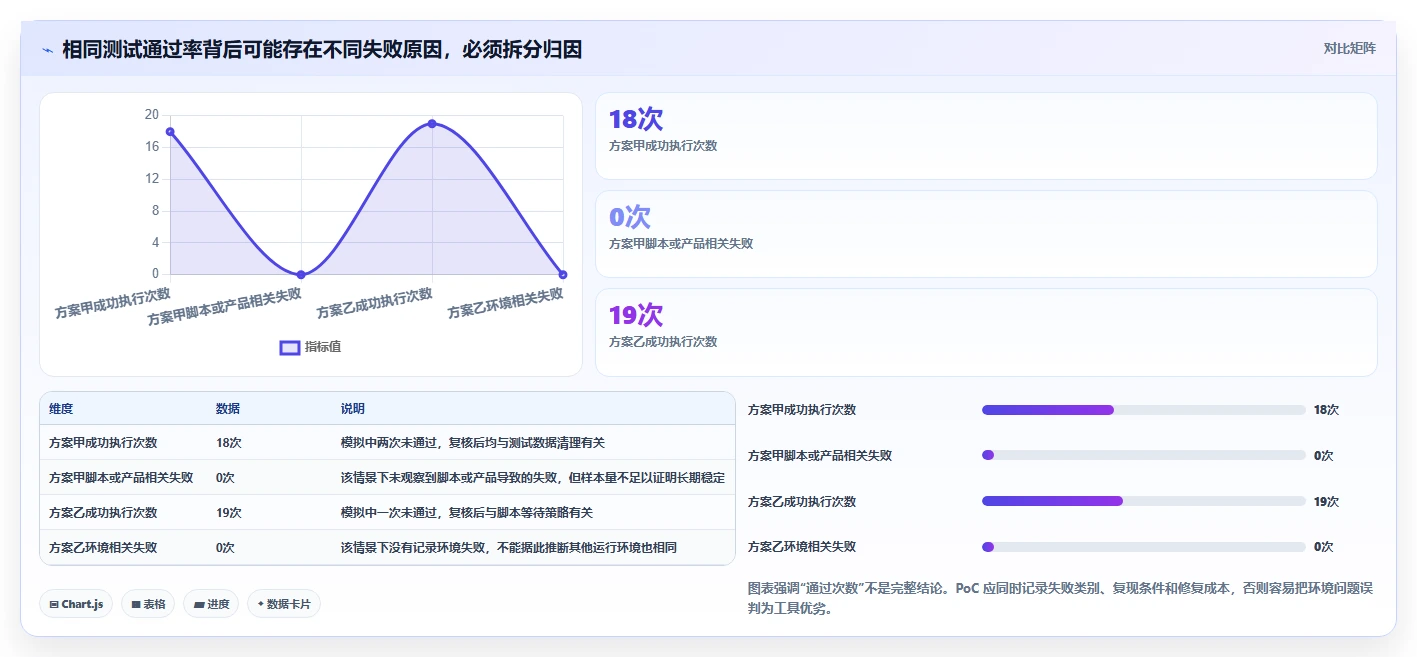Click the 方案乙成功执行次数 progress bar

(1144, 501)
